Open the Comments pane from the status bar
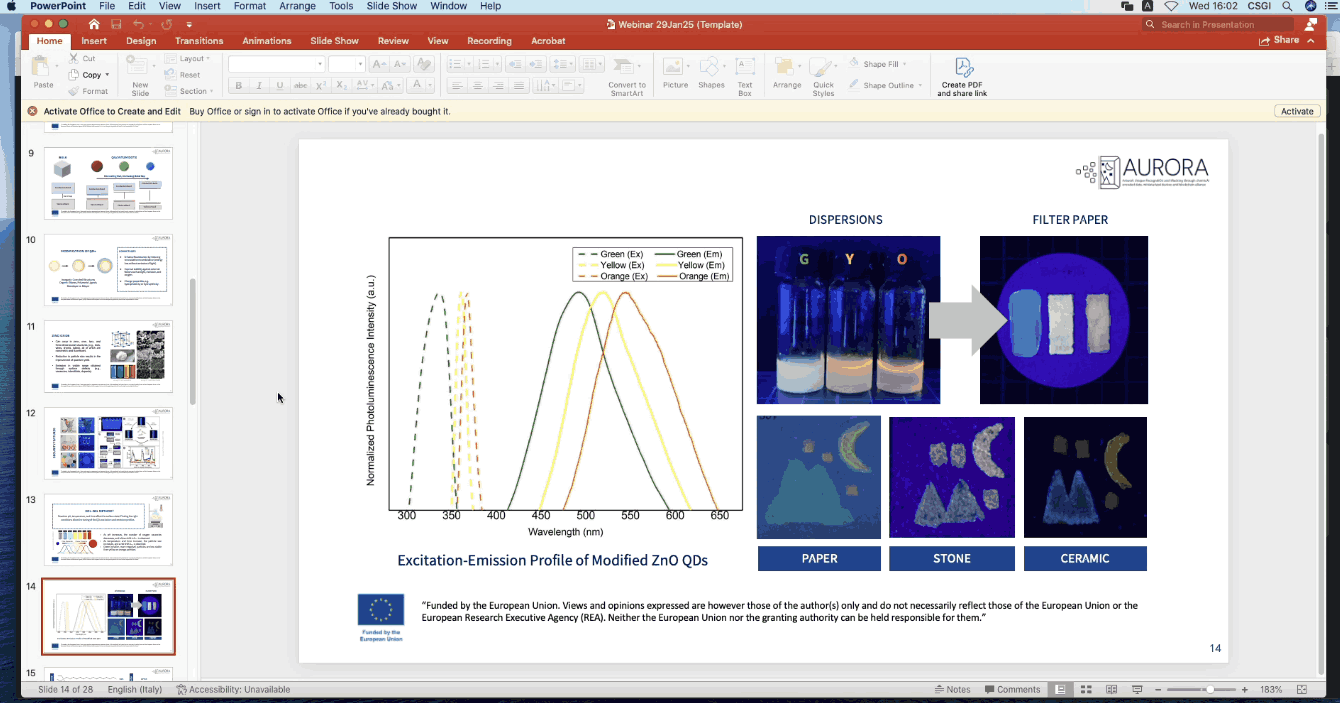The height and width of the screenshot is (703, 1340). (1012, 690)
